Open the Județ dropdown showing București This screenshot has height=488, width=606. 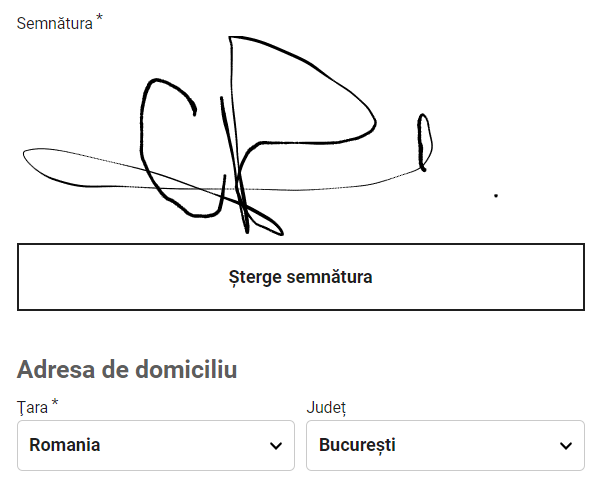(x=445, y=445)
